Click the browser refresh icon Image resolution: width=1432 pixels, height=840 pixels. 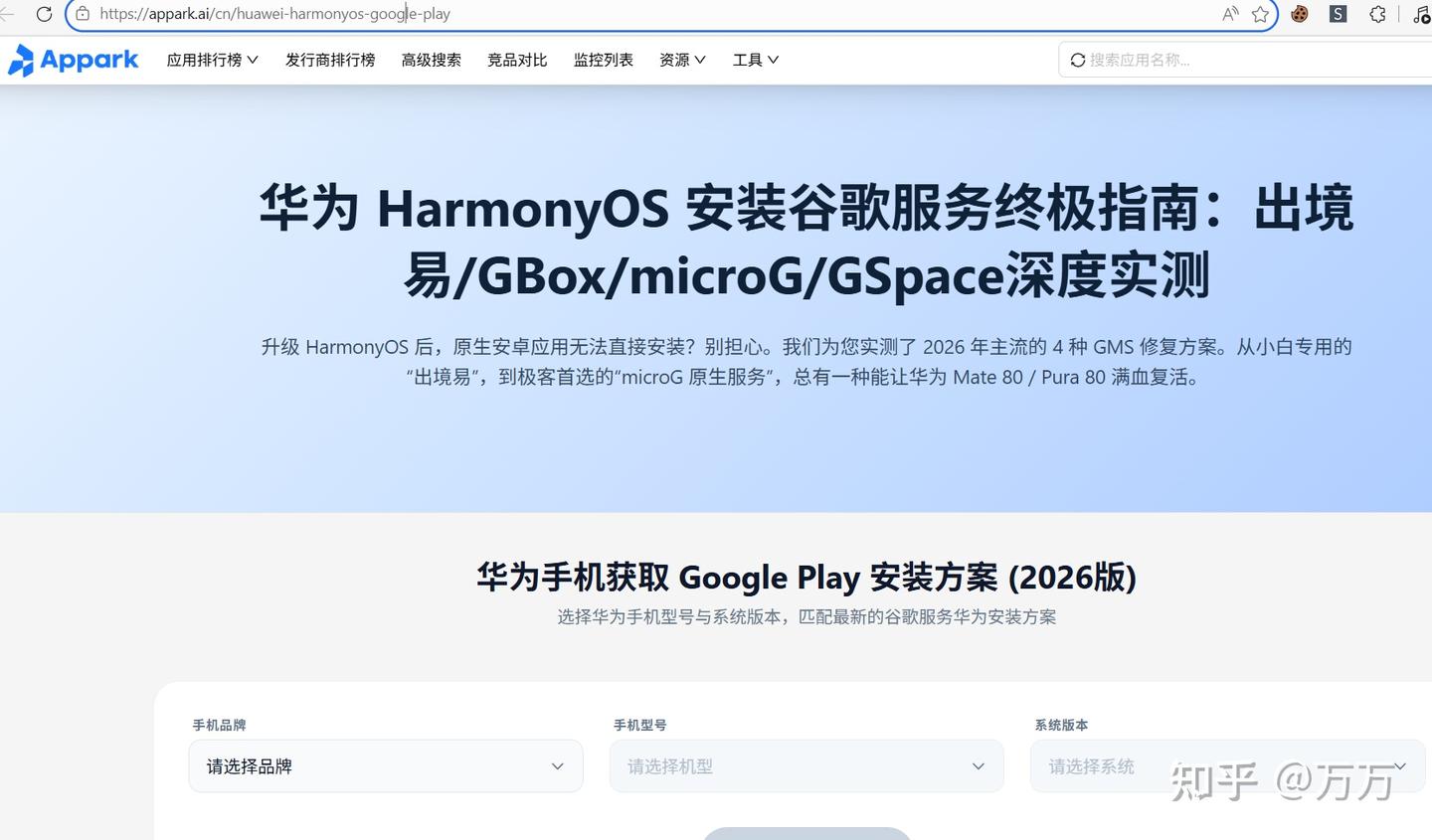pyautogui.click(x=44, y=14)
